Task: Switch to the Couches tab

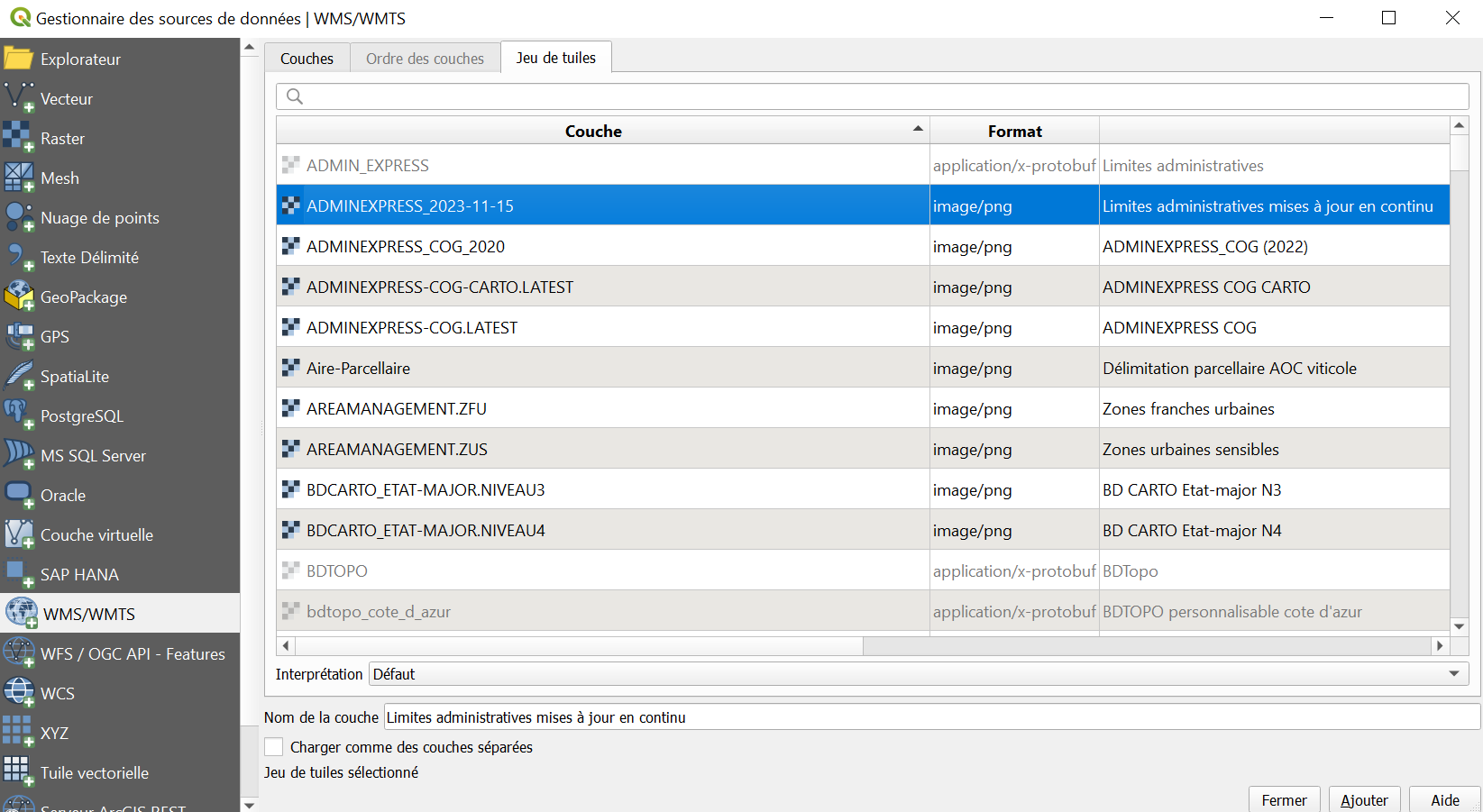Action: [x=307, y=57]
